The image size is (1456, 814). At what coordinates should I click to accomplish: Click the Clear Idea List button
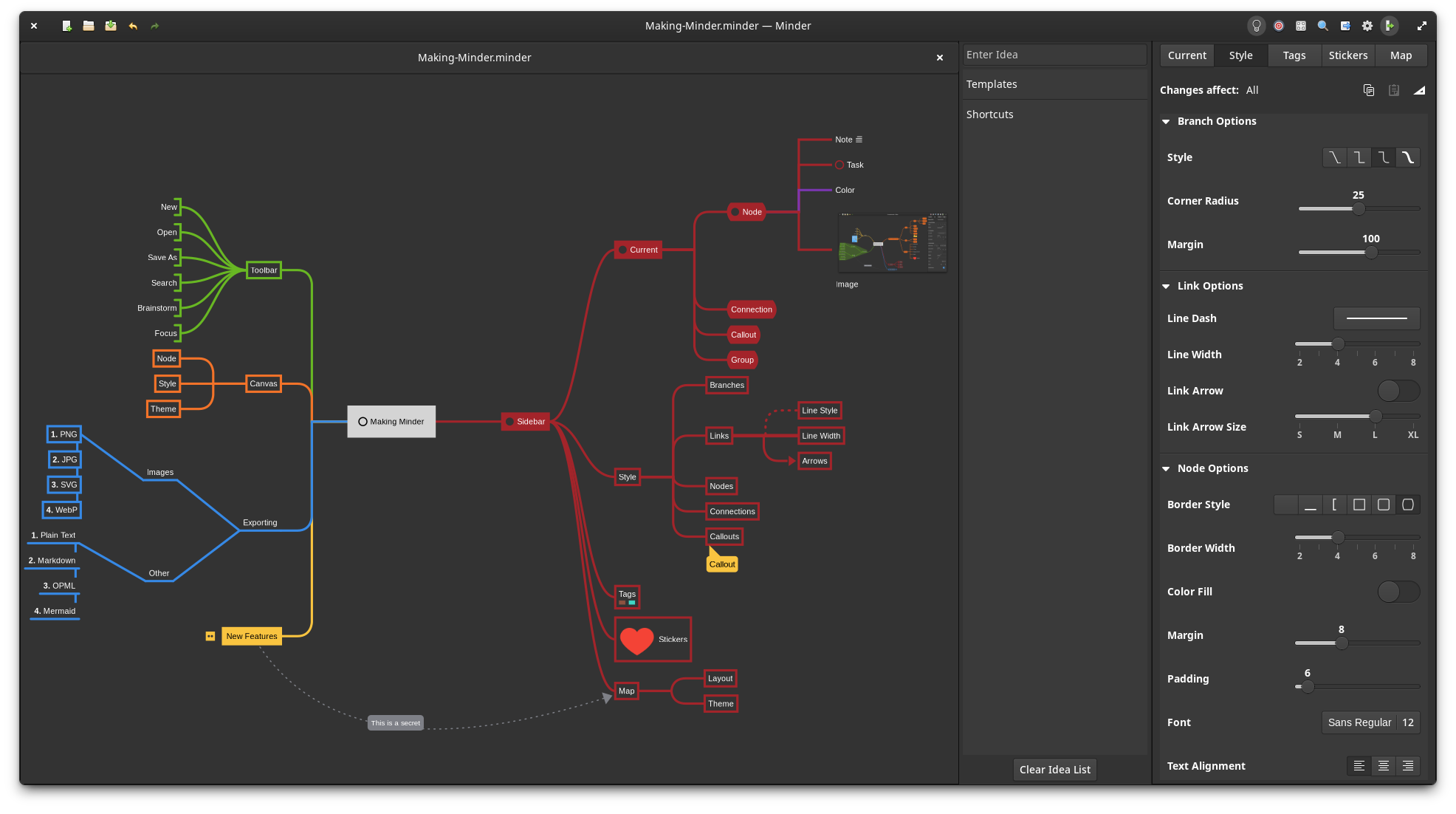1054,770
